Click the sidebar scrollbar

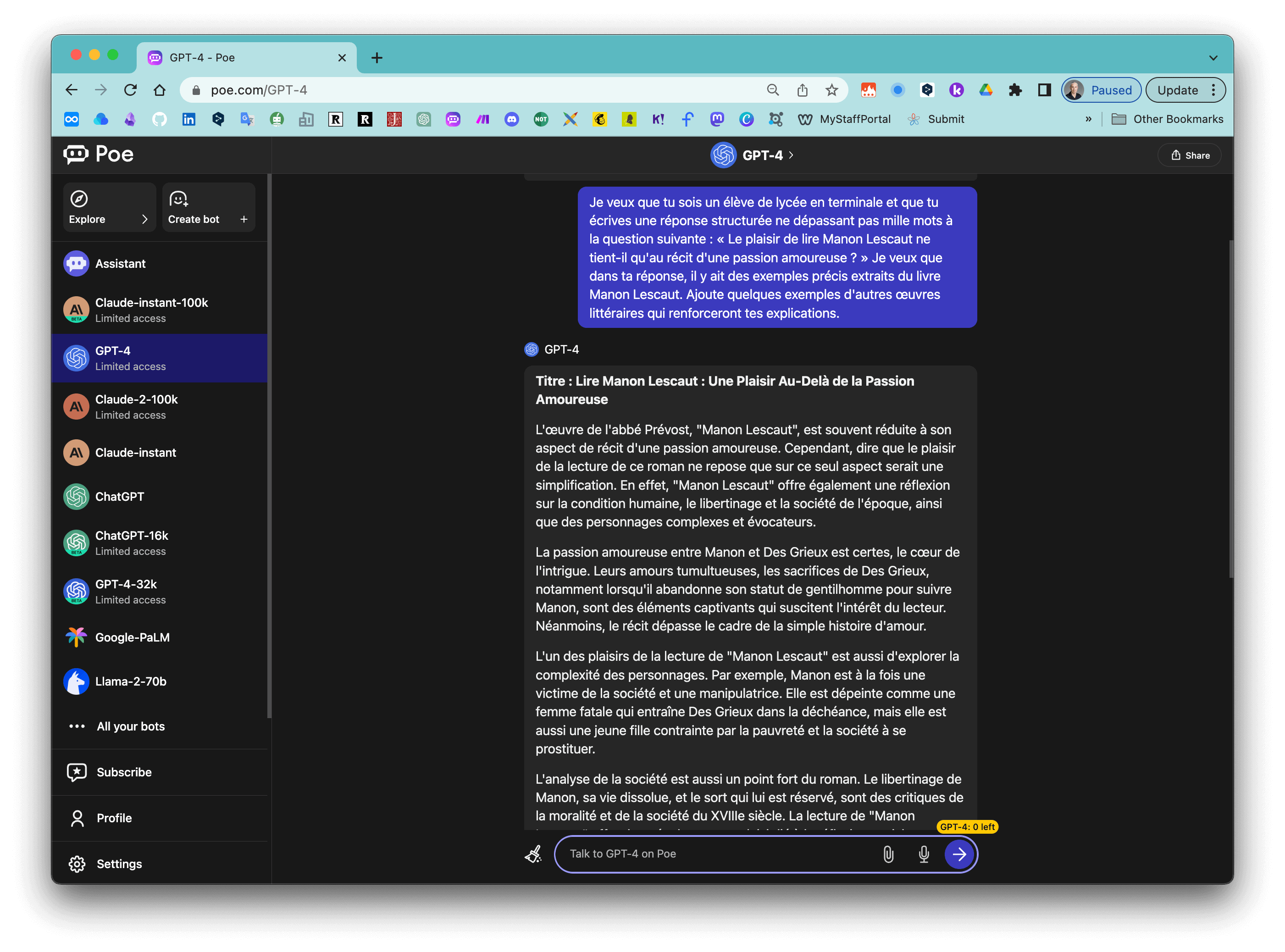pyautogui.click(x=269, y=447)
